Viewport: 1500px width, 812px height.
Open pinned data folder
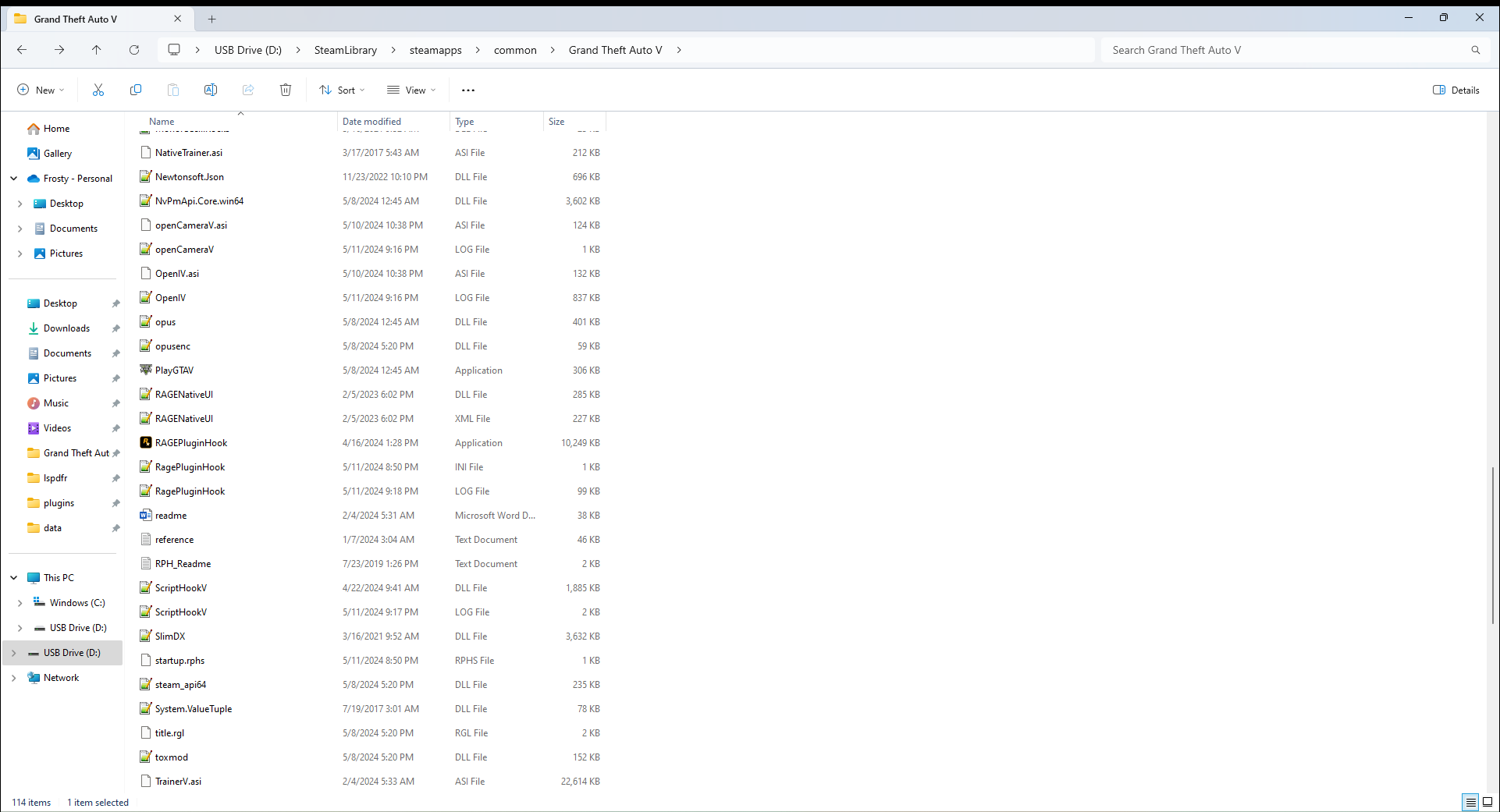(52, 528)
